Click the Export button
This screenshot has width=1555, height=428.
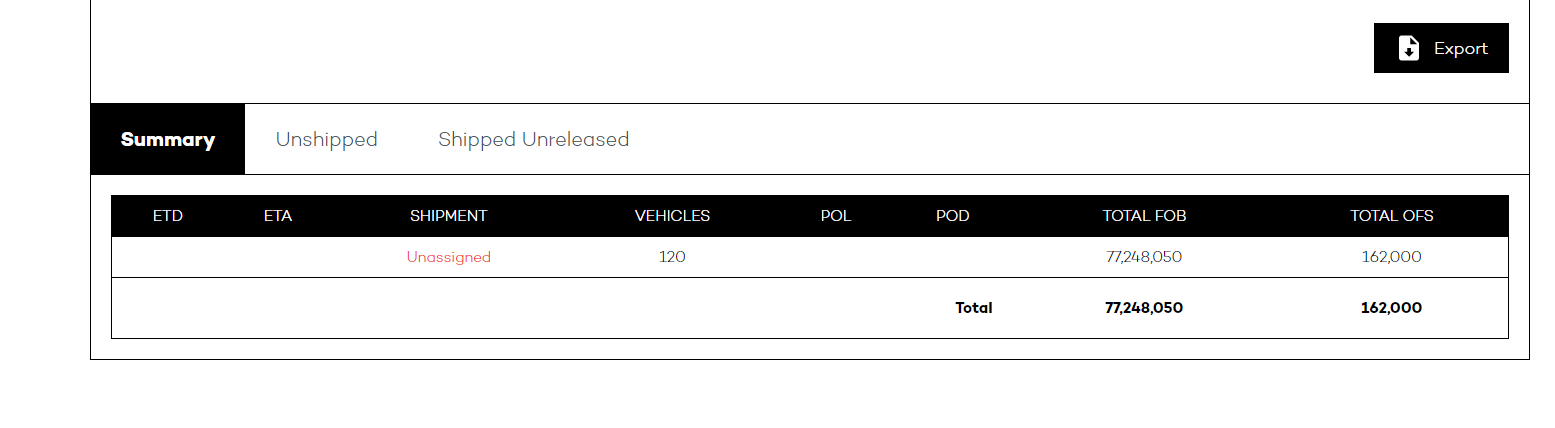1441,48
